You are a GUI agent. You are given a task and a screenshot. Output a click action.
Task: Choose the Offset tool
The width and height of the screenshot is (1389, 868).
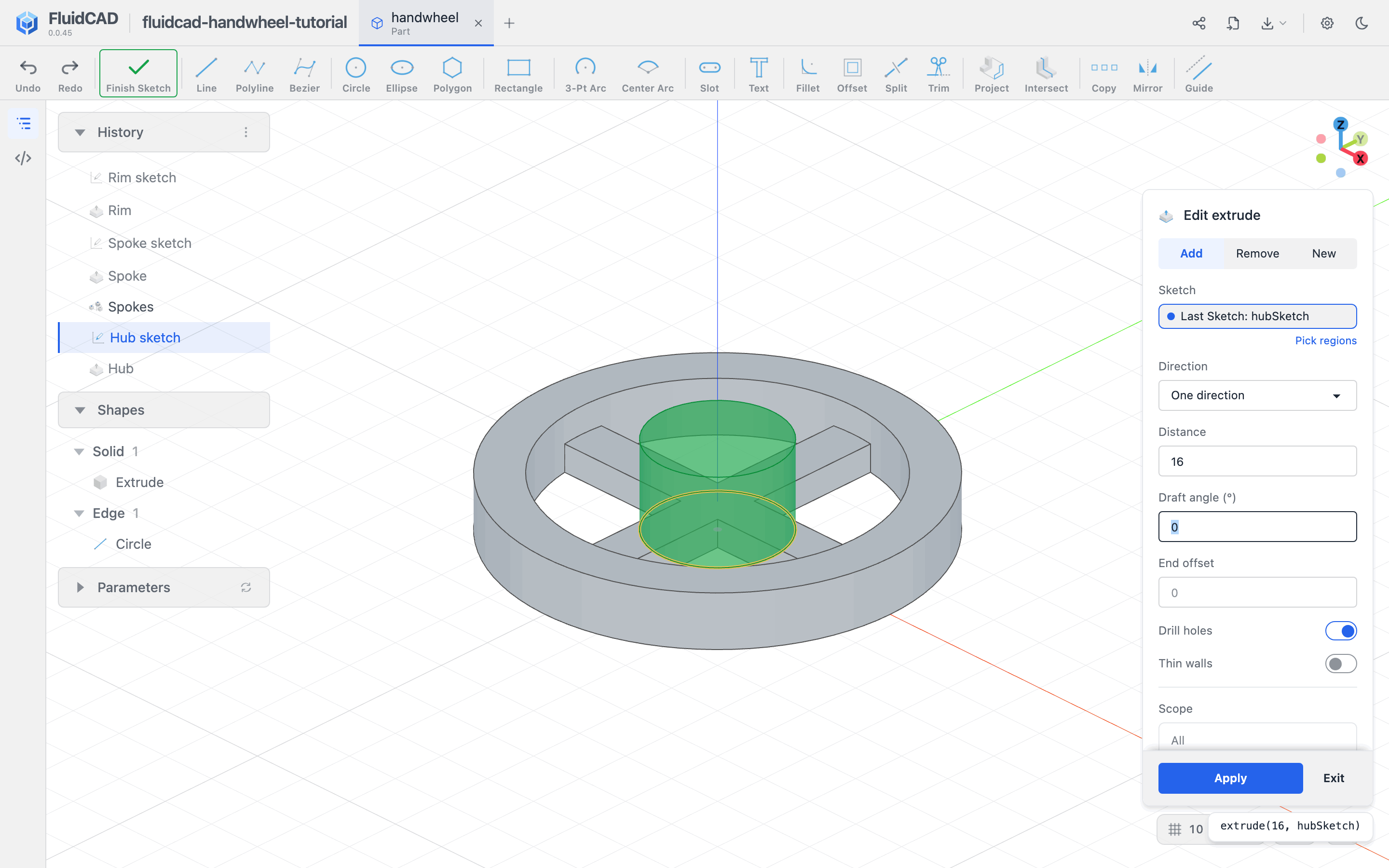852,74
